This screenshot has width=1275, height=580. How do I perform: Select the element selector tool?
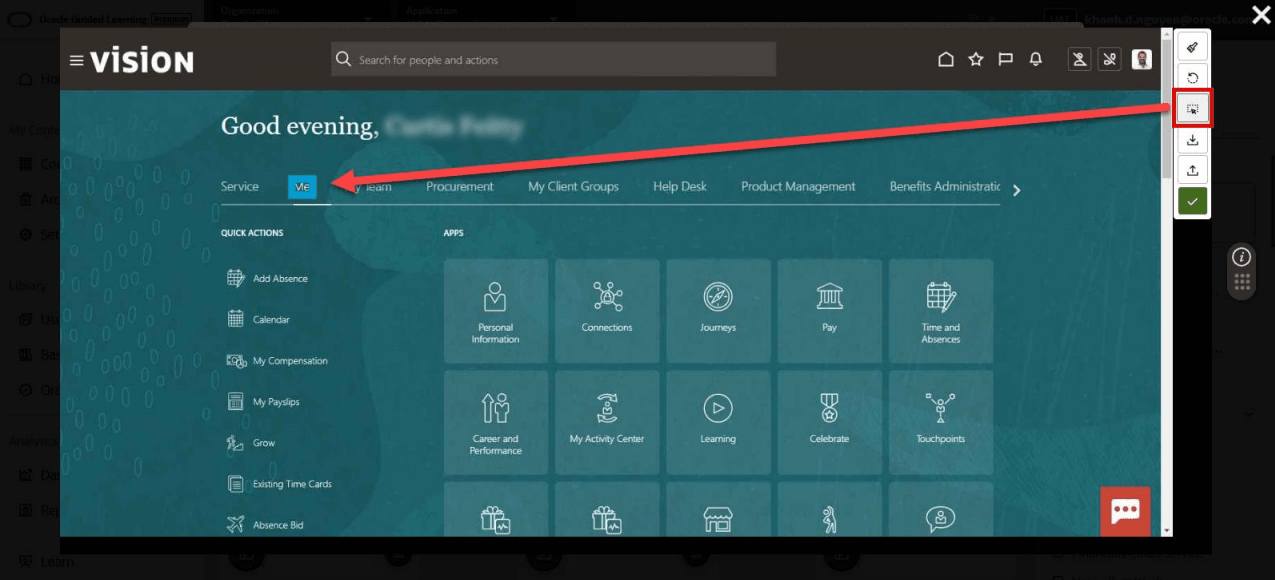point(1192,108)
